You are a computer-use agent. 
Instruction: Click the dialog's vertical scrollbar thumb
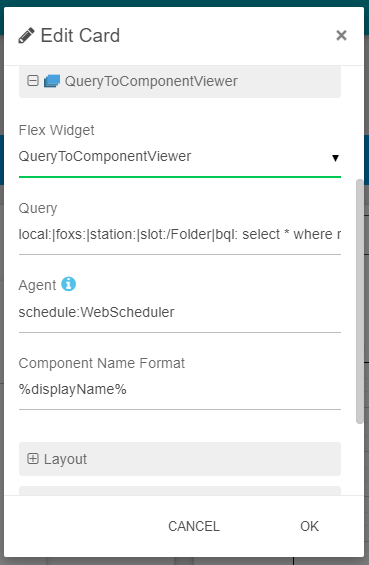(359, 301)
